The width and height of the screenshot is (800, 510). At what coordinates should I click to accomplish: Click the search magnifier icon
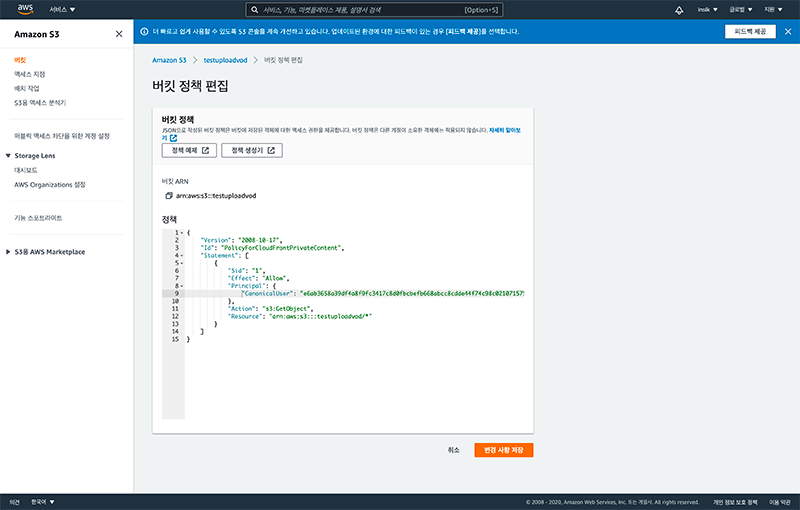click(255, 10)
